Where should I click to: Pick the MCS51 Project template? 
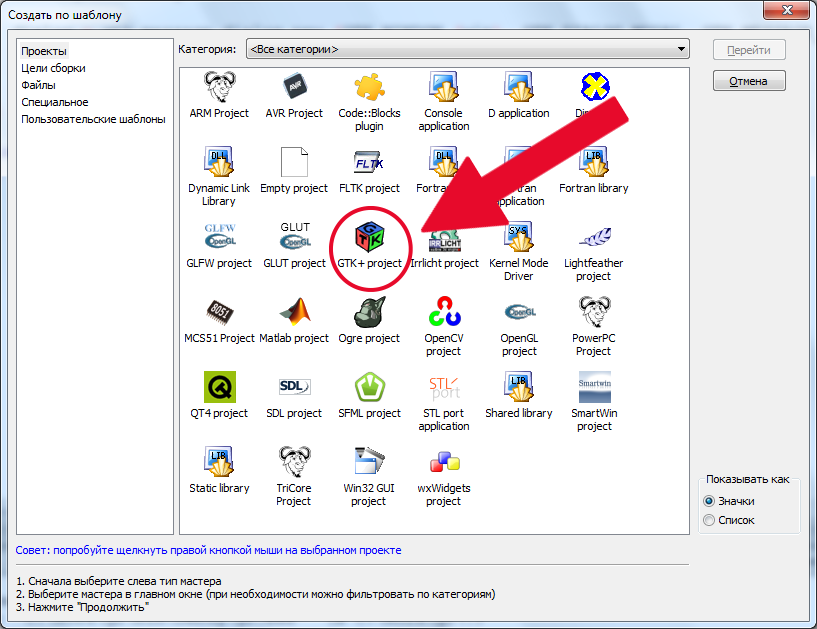coord(219,320)
